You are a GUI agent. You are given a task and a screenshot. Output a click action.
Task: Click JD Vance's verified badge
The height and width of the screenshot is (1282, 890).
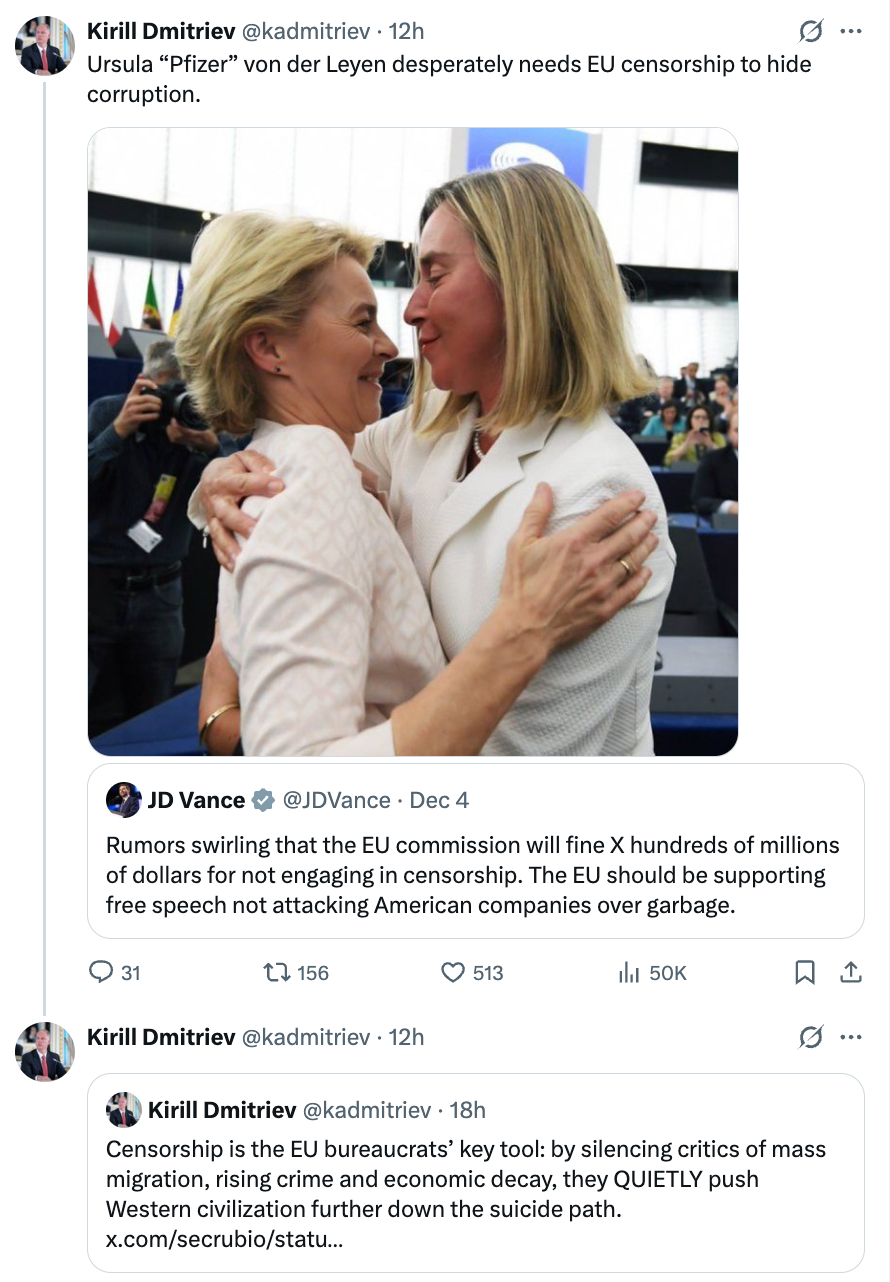[263, 800]
